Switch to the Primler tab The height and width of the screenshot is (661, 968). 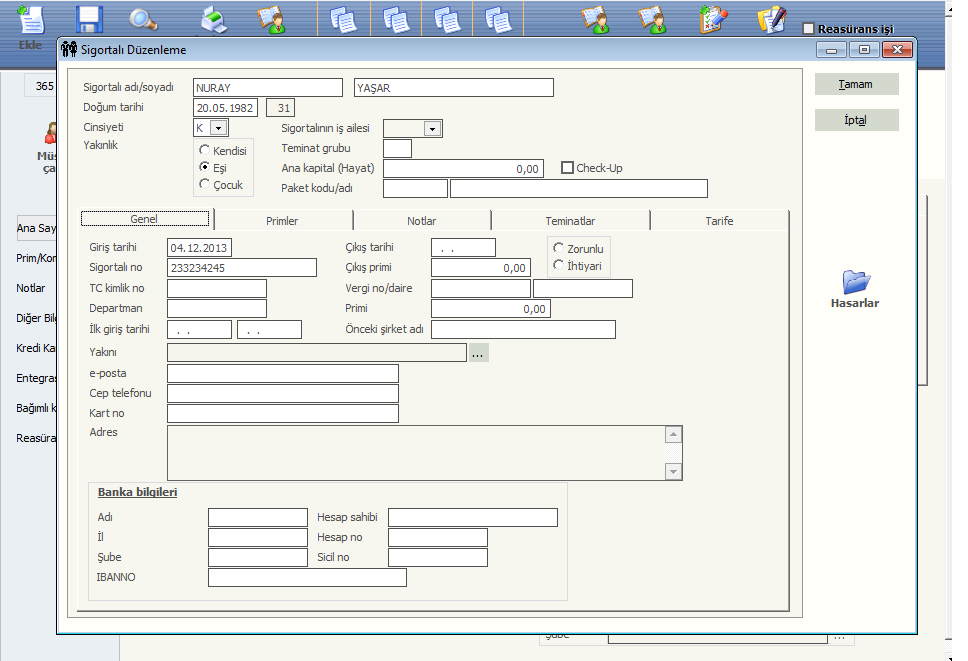pos(282,221)
